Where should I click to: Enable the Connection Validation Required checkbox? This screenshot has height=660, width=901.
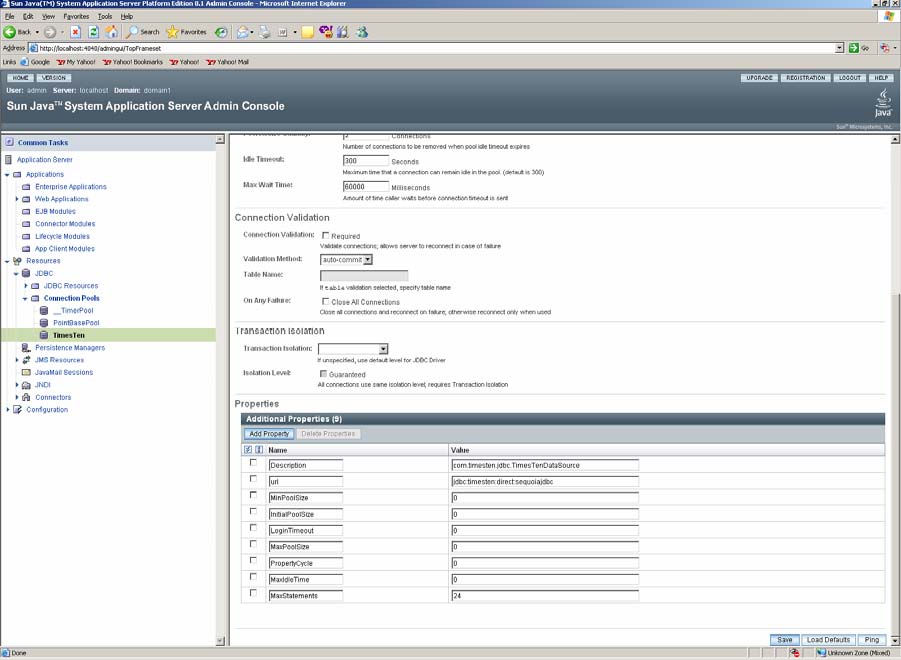coord(326,236)
